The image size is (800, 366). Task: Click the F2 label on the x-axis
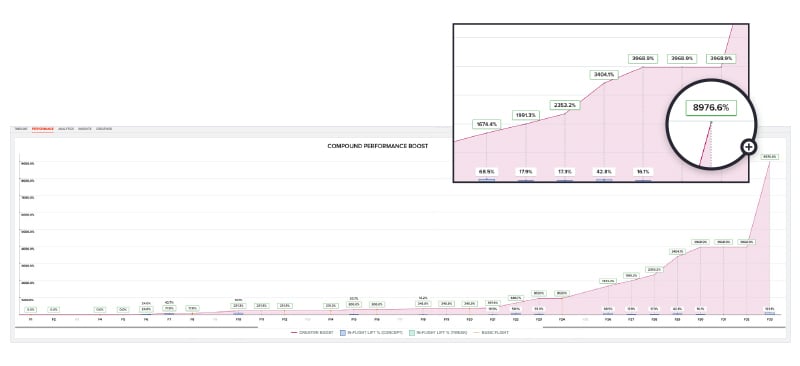54,320
